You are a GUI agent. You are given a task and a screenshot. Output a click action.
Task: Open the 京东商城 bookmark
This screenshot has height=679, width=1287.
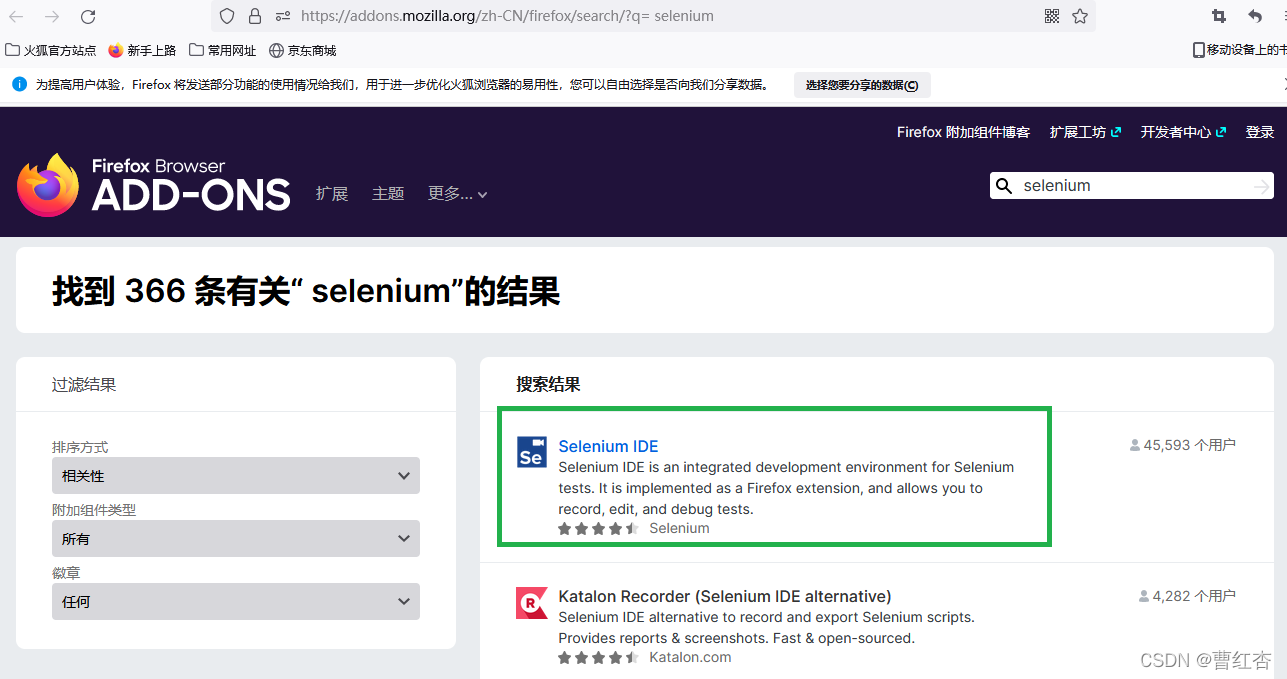point(302,50)
